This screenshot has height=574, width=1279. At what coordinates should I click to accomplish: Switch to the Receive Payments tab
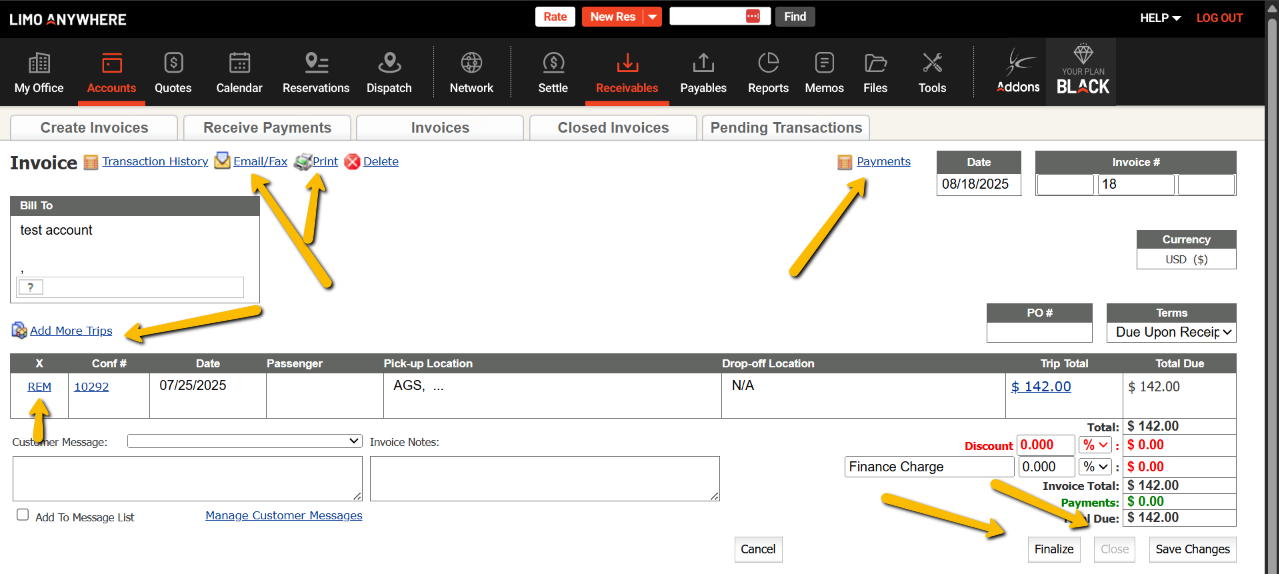pyautogui.click(x=267, y=128)
